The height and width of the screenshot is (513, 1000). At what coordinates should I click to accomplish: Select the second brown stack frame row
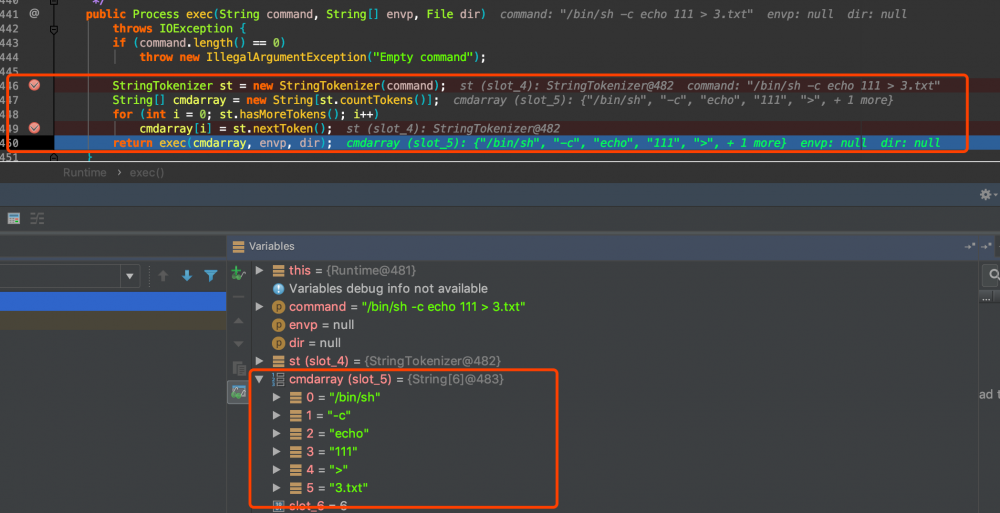113,320
